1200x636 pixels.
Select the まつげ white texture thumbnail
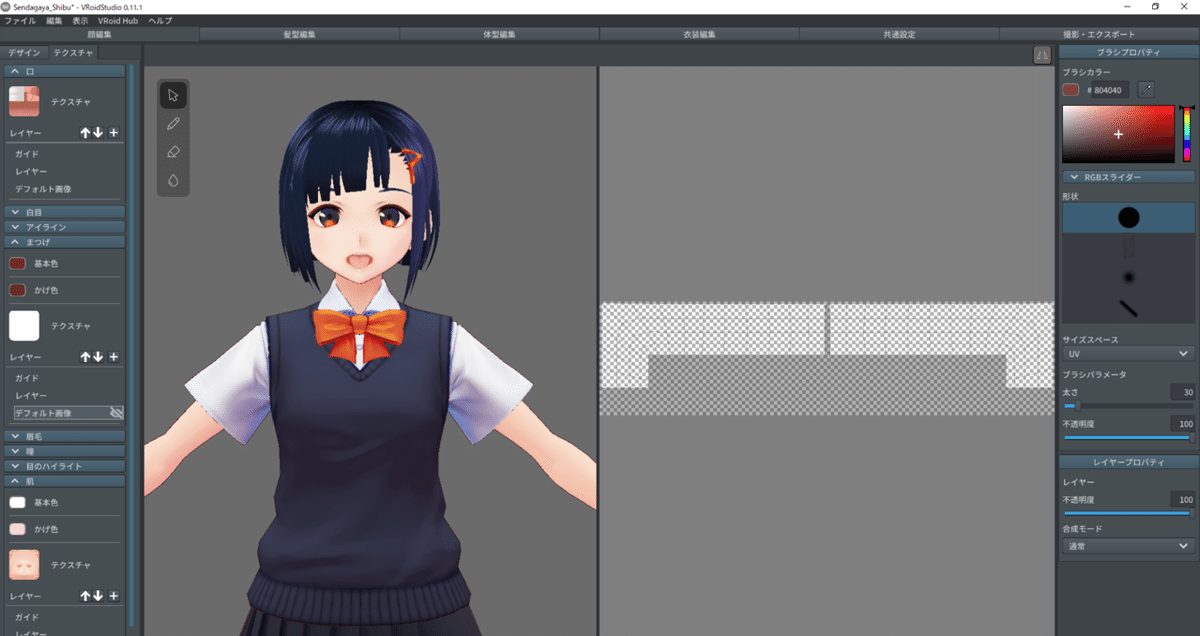pyautogui.click(x=24, y=325)
